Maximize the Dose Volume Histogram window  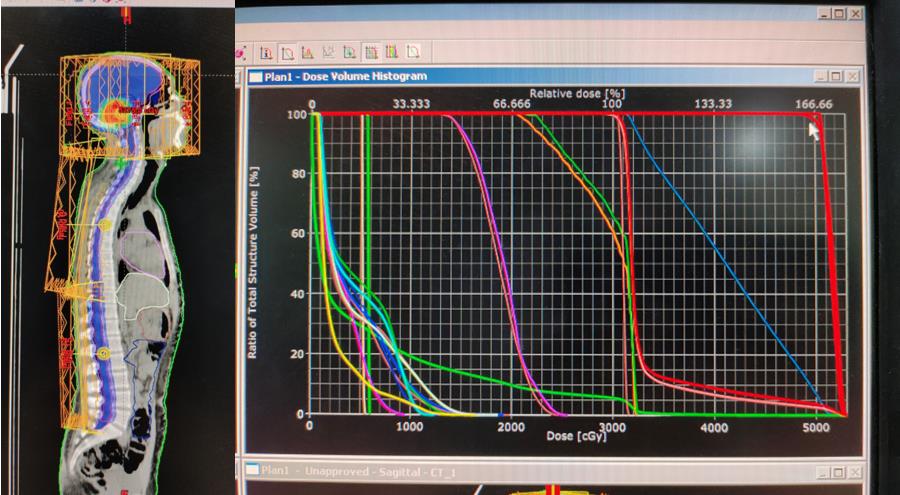(x=837, y=76)
